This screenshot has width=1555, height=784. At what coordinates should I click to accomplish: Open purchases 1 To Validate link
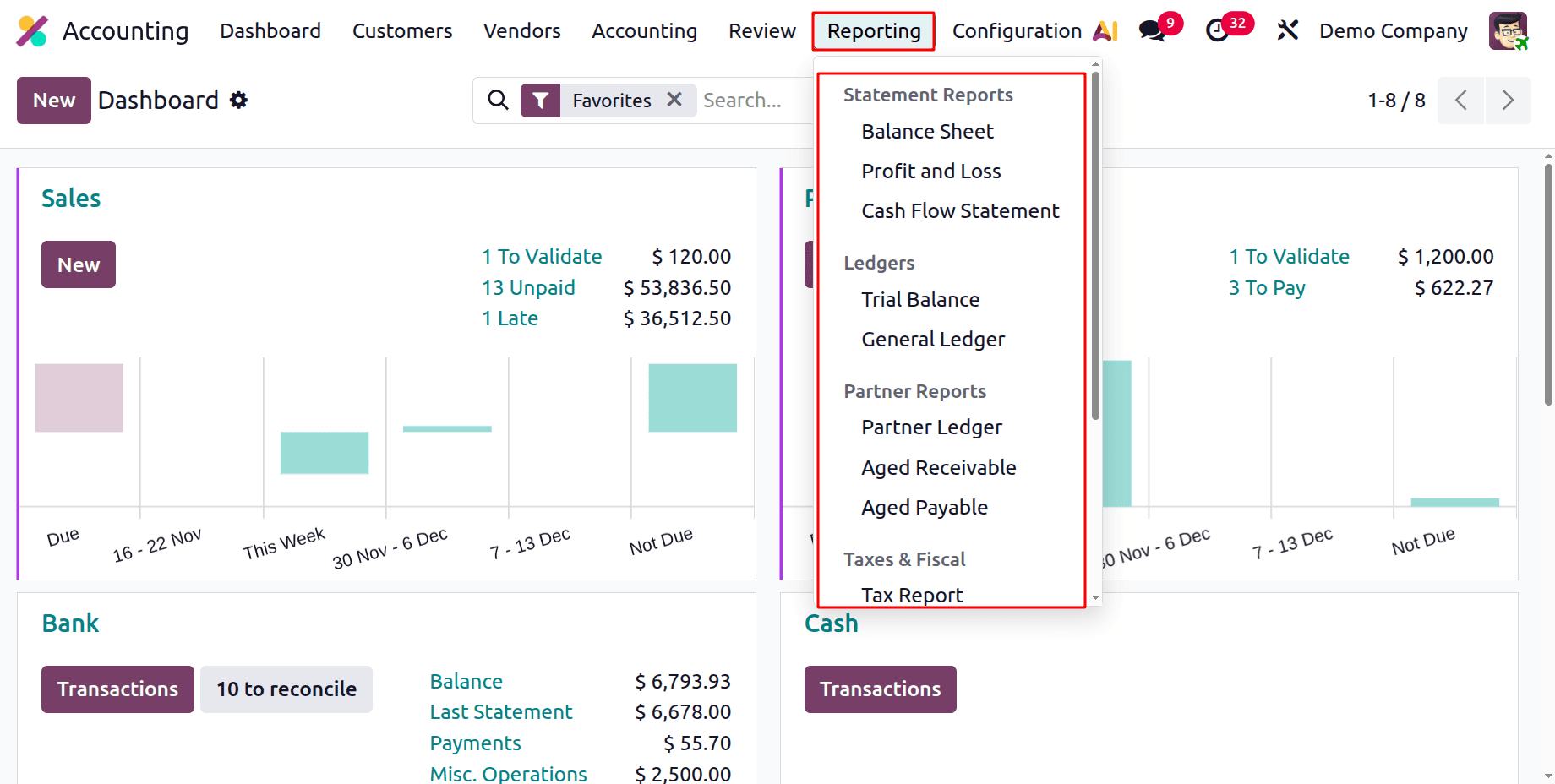coord(1289,257)
